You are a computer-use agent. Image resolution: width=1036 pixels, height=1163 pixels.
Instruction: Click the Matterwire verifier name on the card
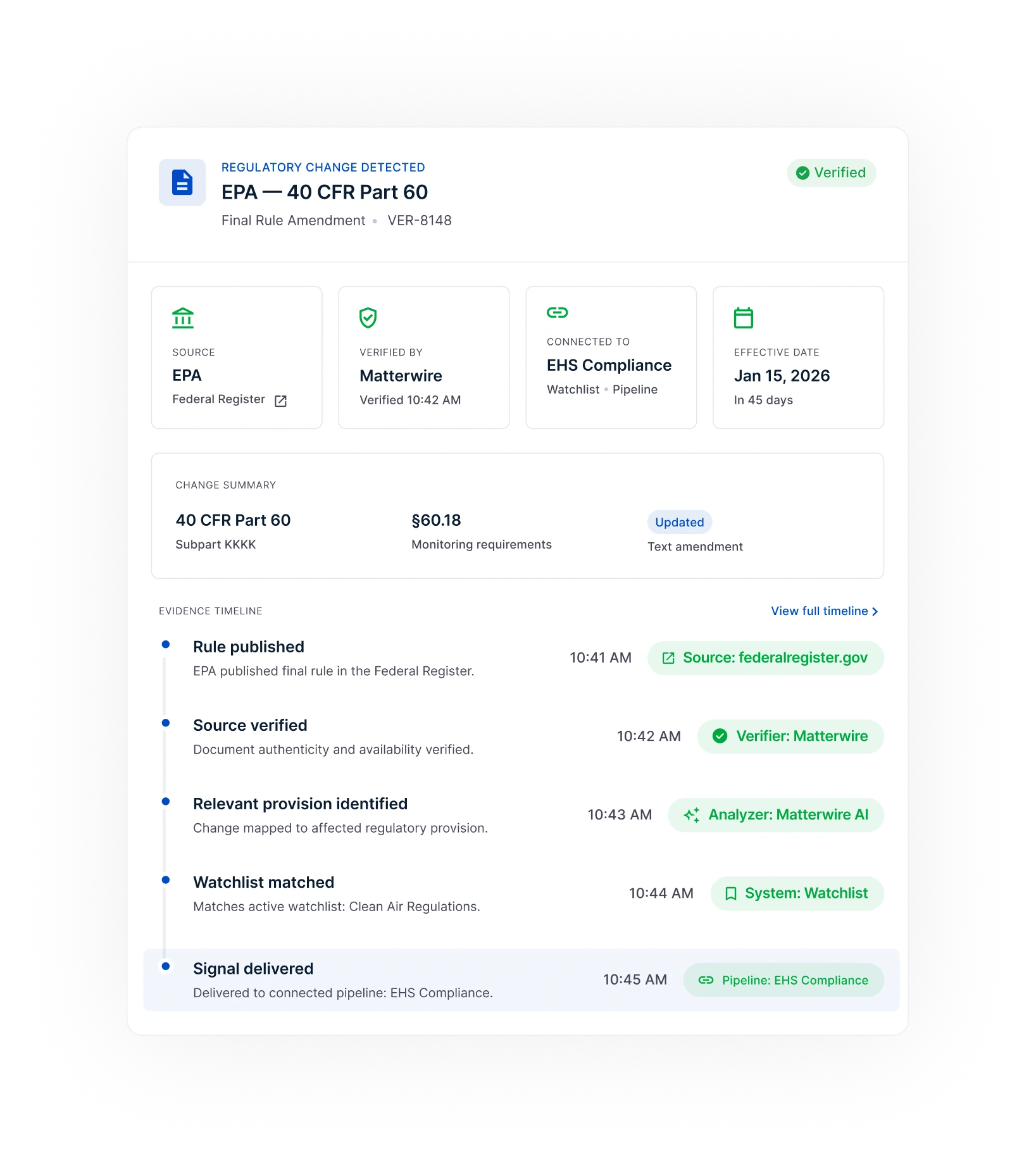point(401,376)
